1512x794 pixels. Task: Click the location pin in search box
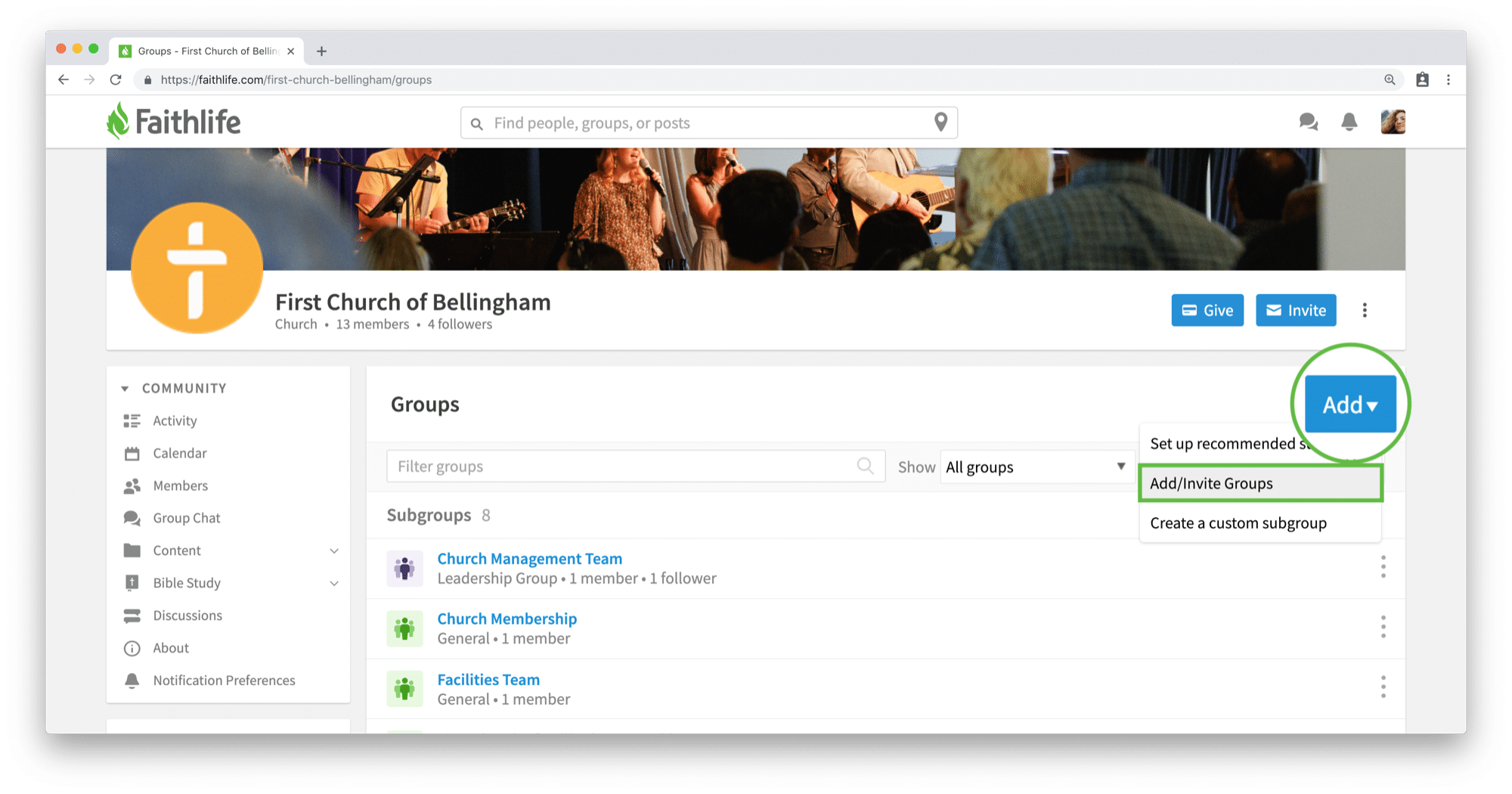tap(940, 122)
